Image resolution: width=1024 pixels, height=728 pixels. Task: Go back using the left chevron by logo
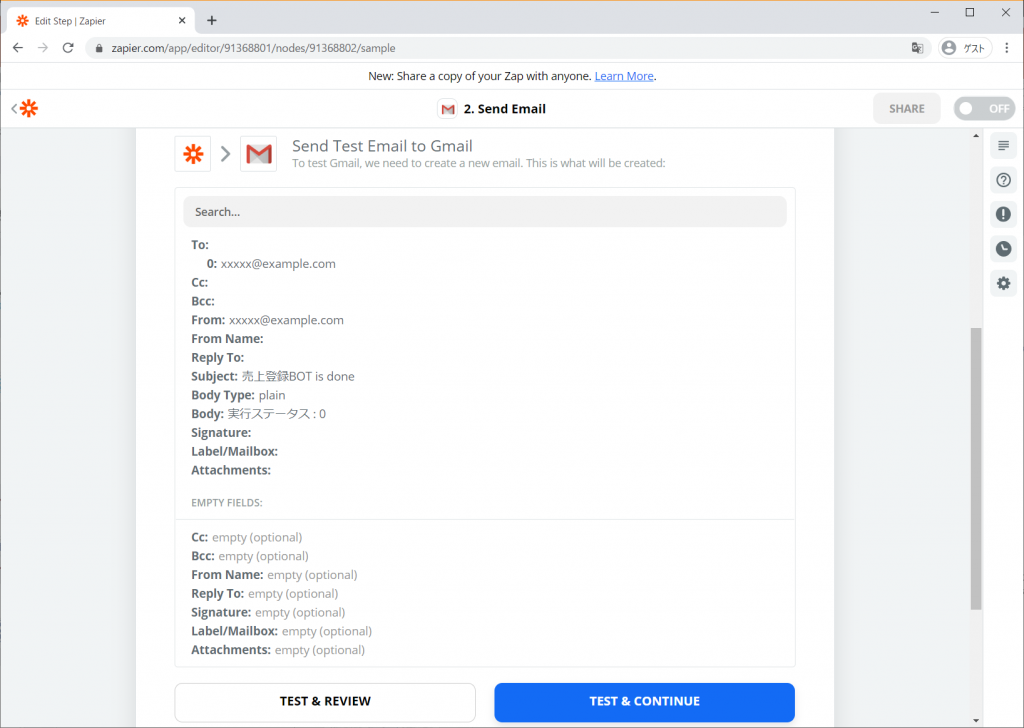pos(14,108)
